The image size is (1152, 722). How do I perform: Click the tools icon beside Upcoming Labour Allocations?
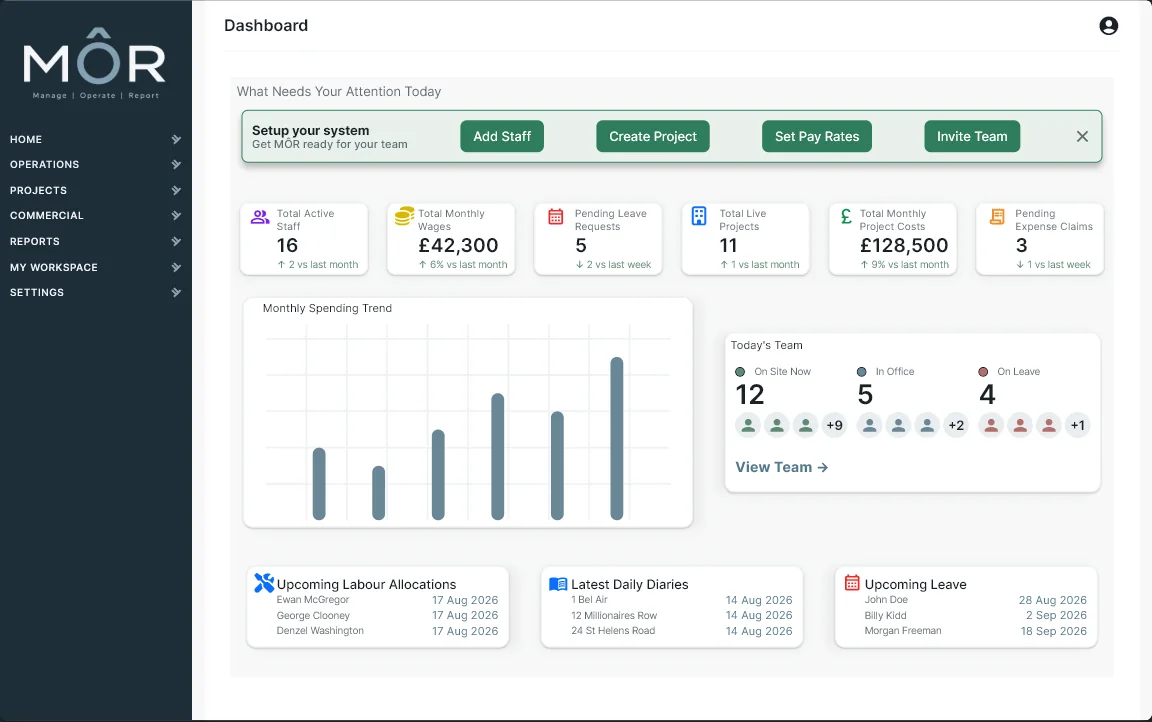pos(264,582)
